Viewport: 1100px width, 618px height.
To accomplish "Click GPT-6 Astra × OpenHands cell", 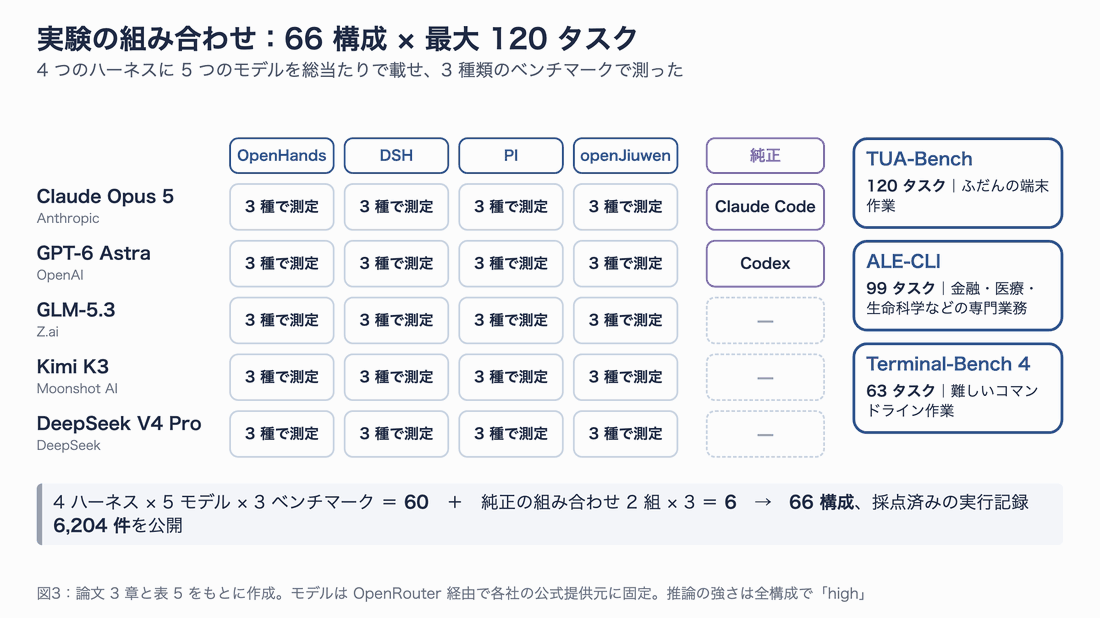I will (281, 264).
